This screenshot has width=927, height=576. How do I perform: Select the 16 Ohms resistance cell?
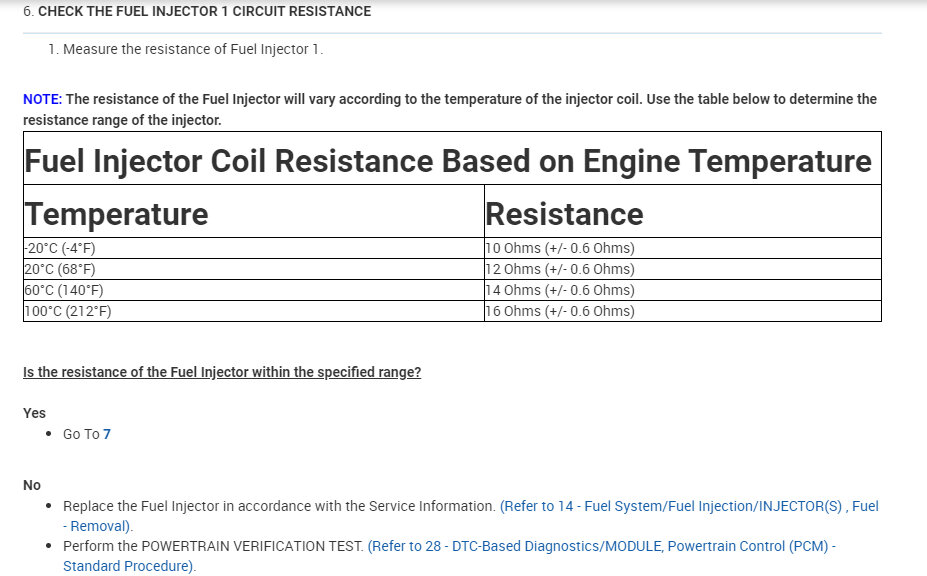pos(560,311)
